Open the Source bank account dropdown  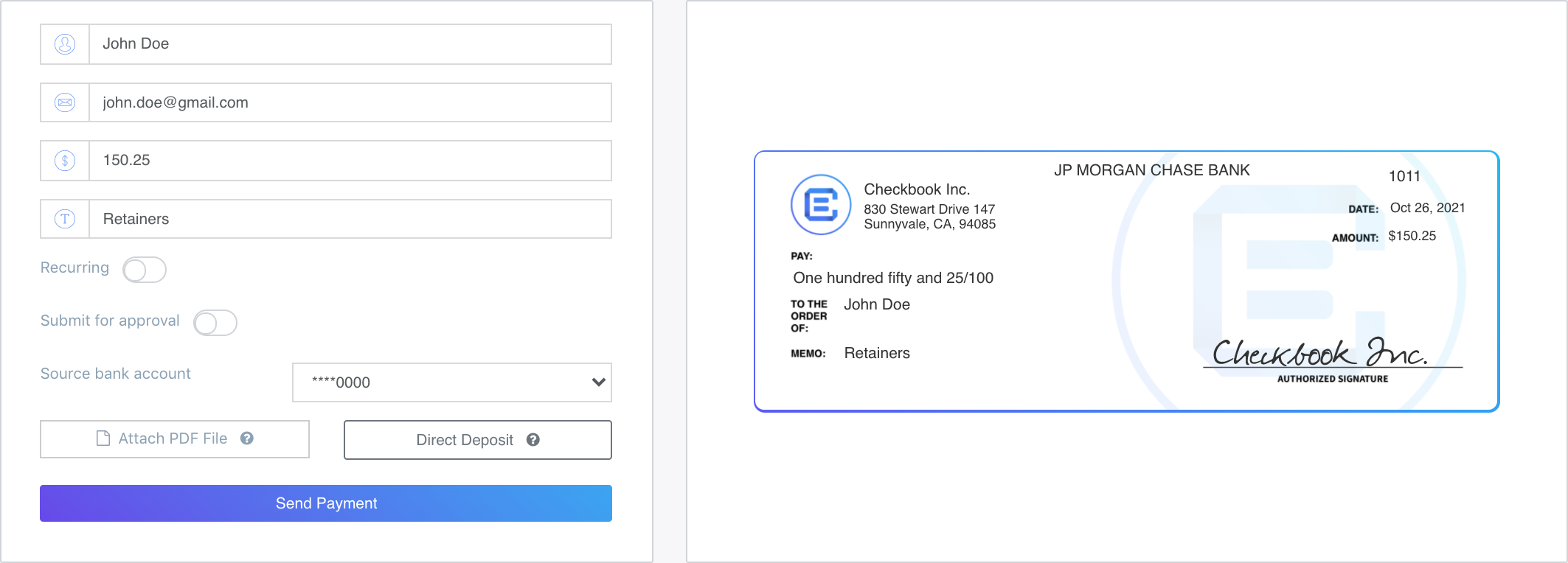[452, 382]
